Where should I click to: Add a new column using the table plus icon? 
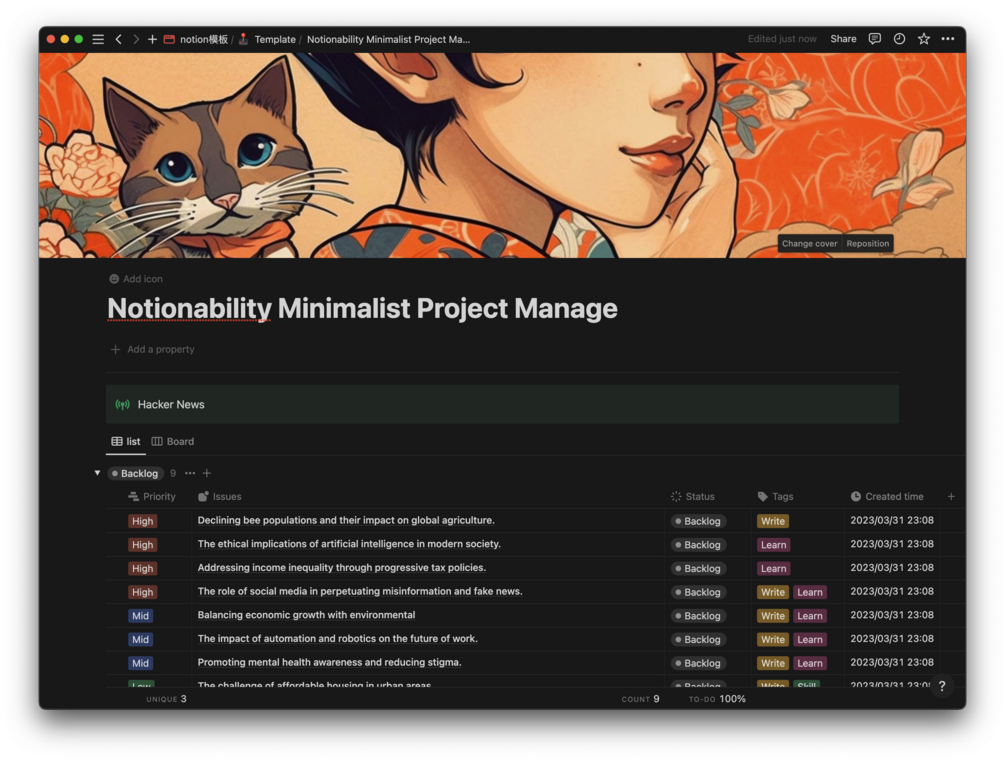pyautogui.click(x=950, y=496)
